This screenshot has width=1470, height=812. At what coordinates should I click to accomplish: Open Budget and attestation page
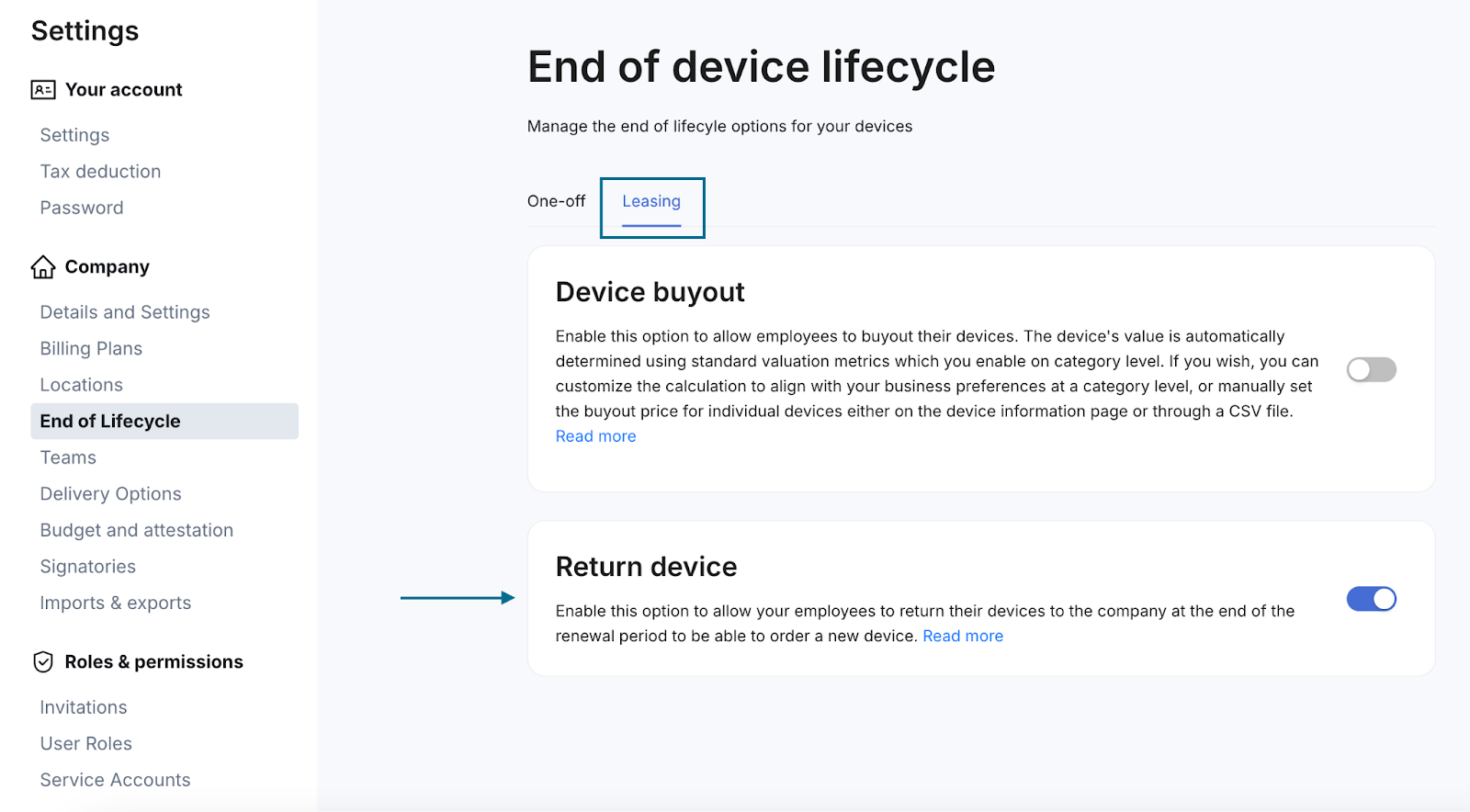(x=137, y=531)
